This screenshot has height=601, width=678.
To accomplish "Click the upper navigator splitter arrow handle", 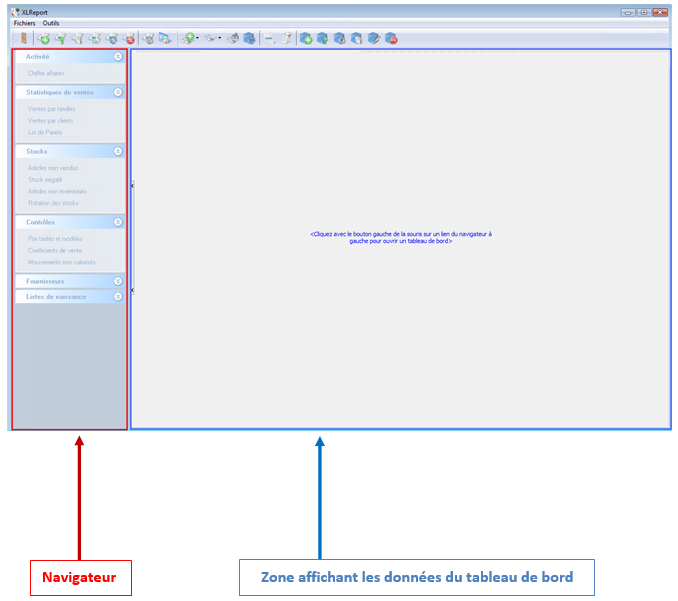I will click(132, 185).
